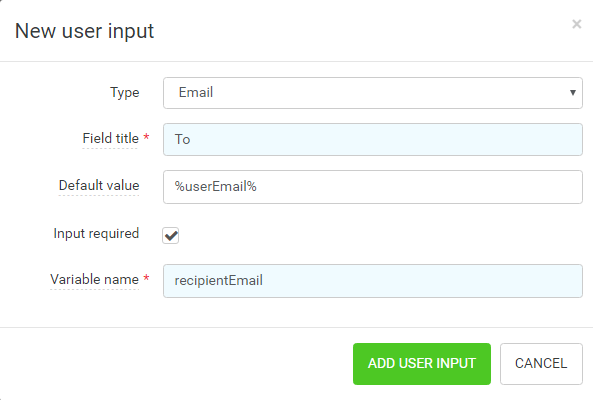Click the Type dropdown arrow
Image resolution: width=593 pixels, height=400 pixels.
pos(573,93)
